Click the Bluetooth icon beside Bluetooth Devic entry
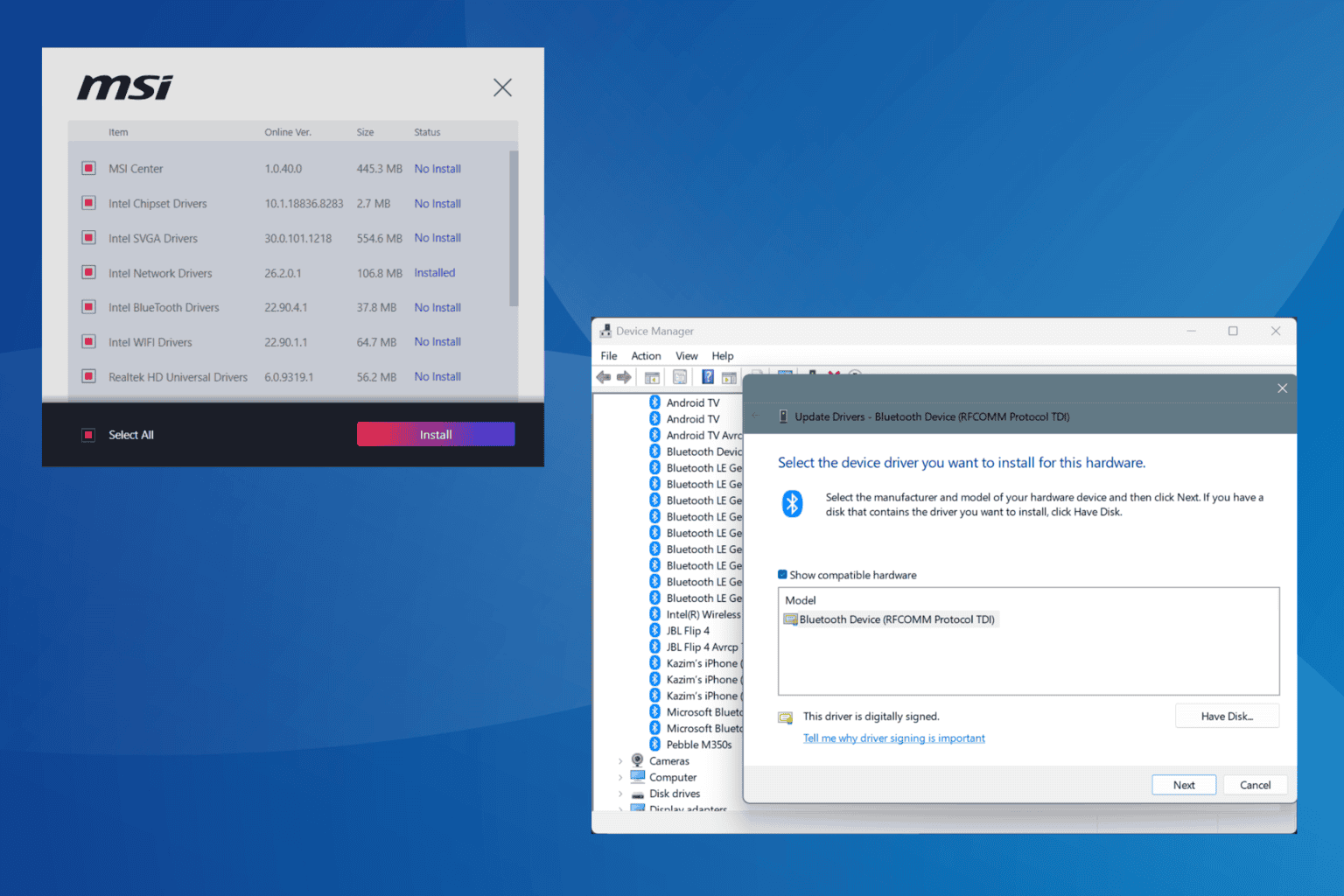Image resolution: width=1344 pixels, height=896 pixels. tap(654, 451)
